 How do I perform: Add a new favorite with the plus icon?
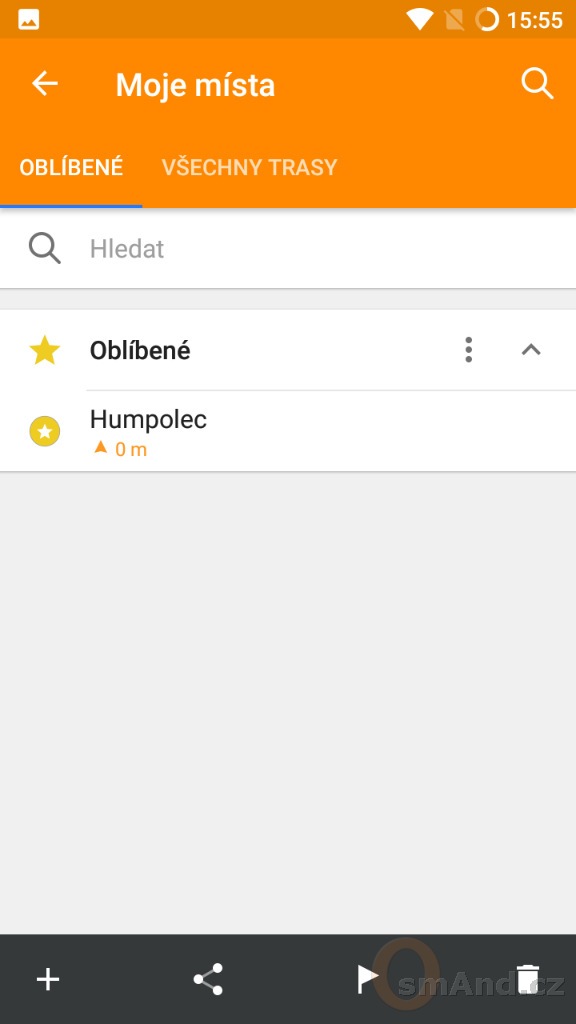pos(48,979)
